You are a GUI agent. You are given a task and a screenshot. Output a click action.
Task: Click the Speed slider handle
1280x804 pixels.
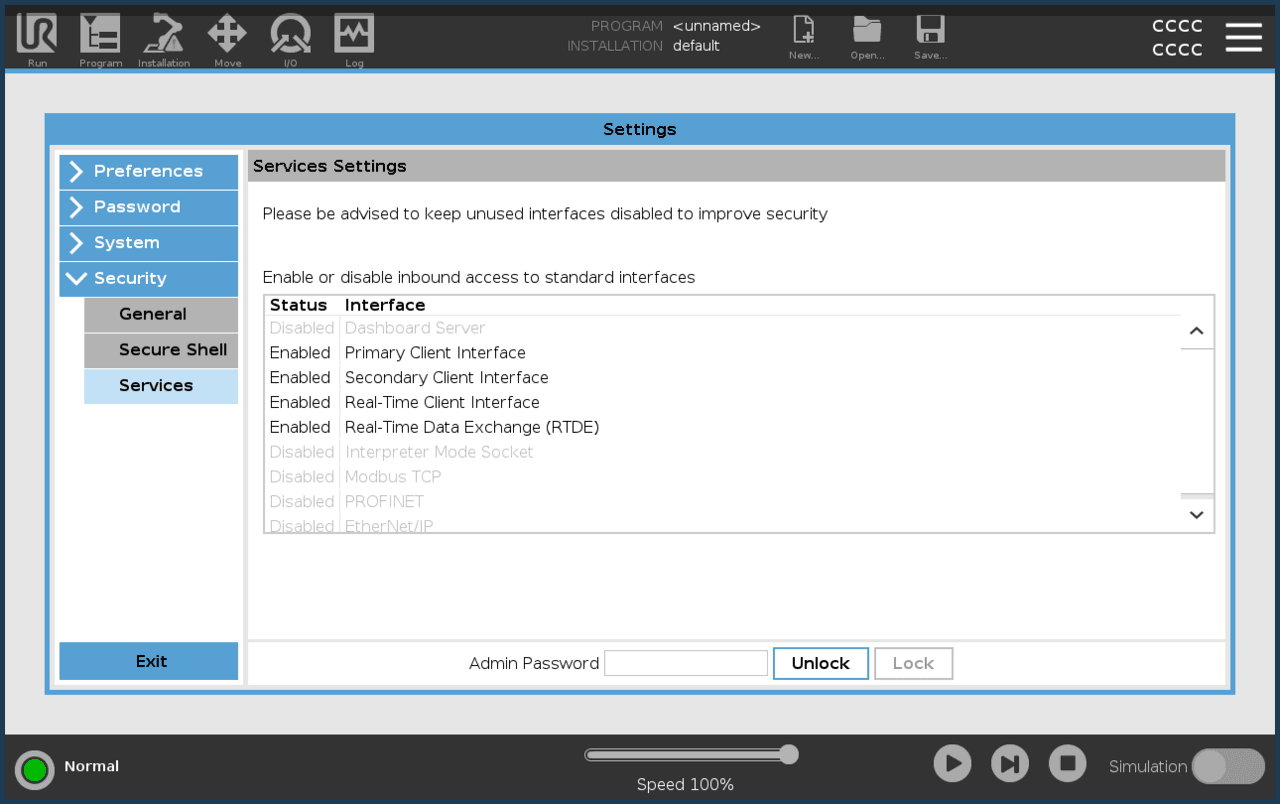[789, 754]
